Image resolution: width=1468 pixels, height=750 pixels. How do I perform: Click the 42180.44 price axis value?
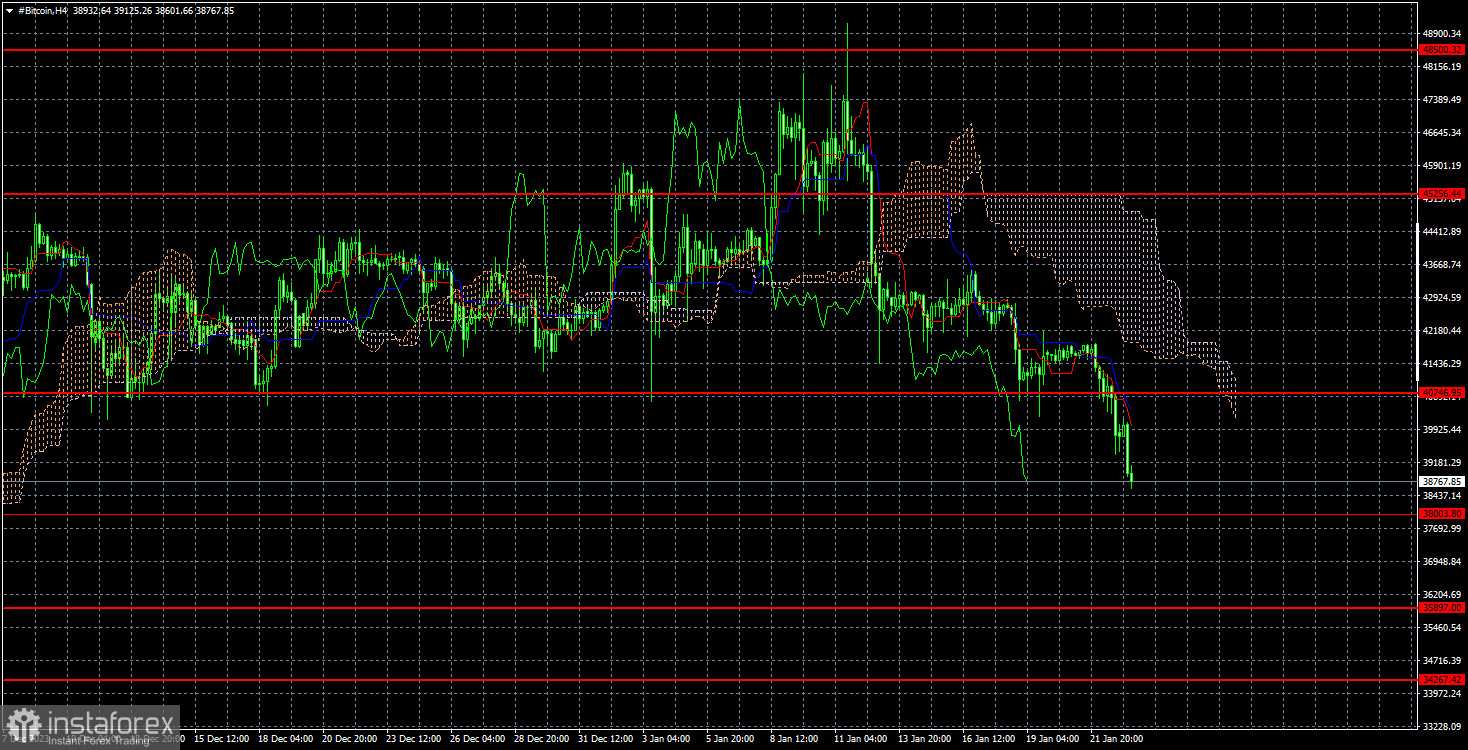pyautogui.click(x=1442, y=331)
